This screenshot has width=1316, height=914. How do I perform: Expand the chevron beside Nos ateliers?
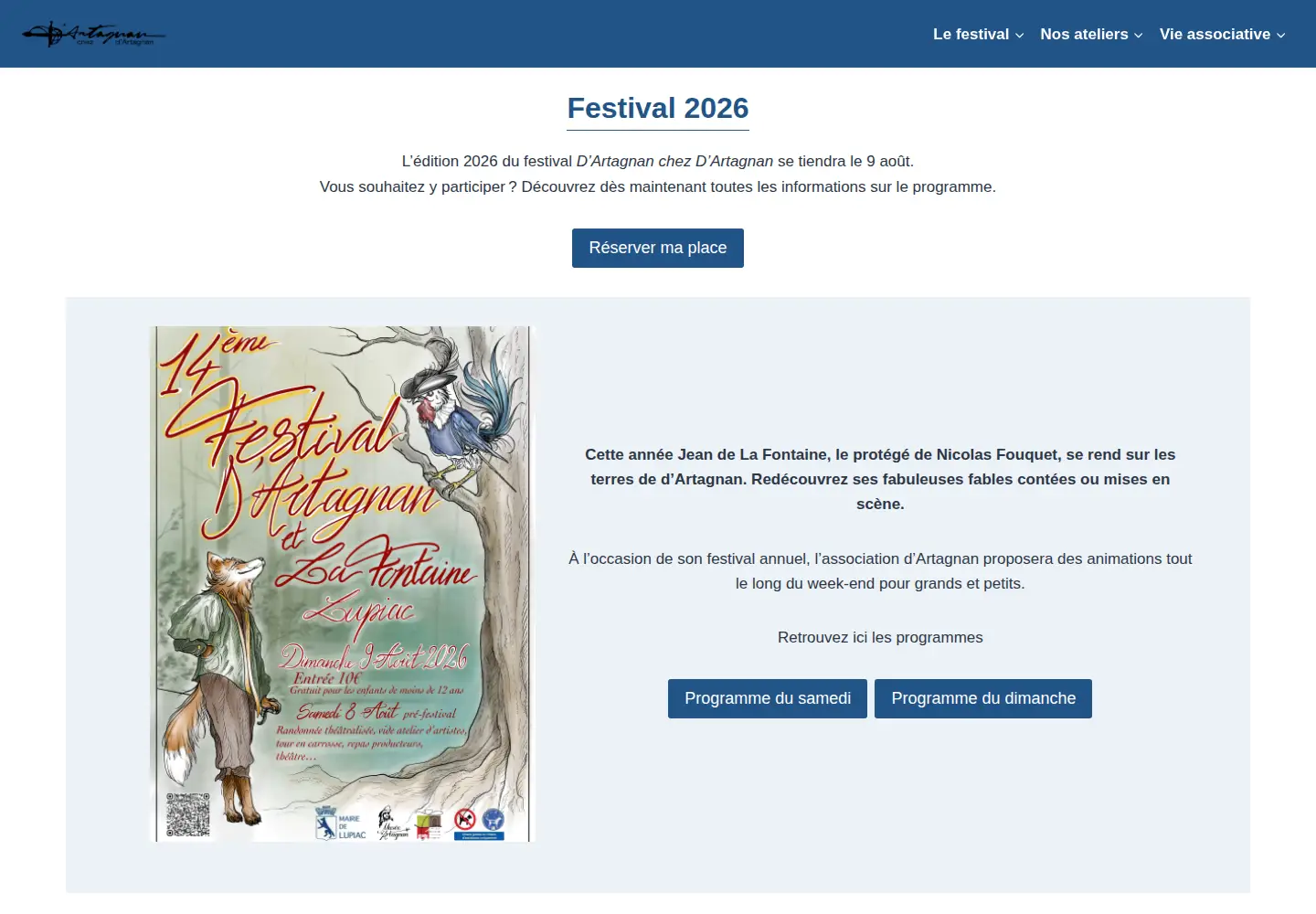[1138, 35]
